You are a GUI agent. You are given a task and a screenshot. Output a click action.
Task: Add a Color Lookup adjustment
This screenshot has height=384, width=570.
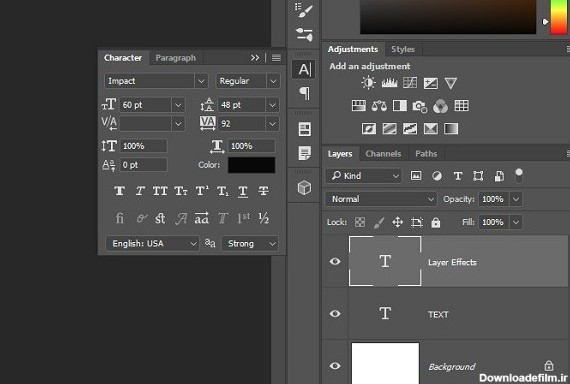coord(462,106)
